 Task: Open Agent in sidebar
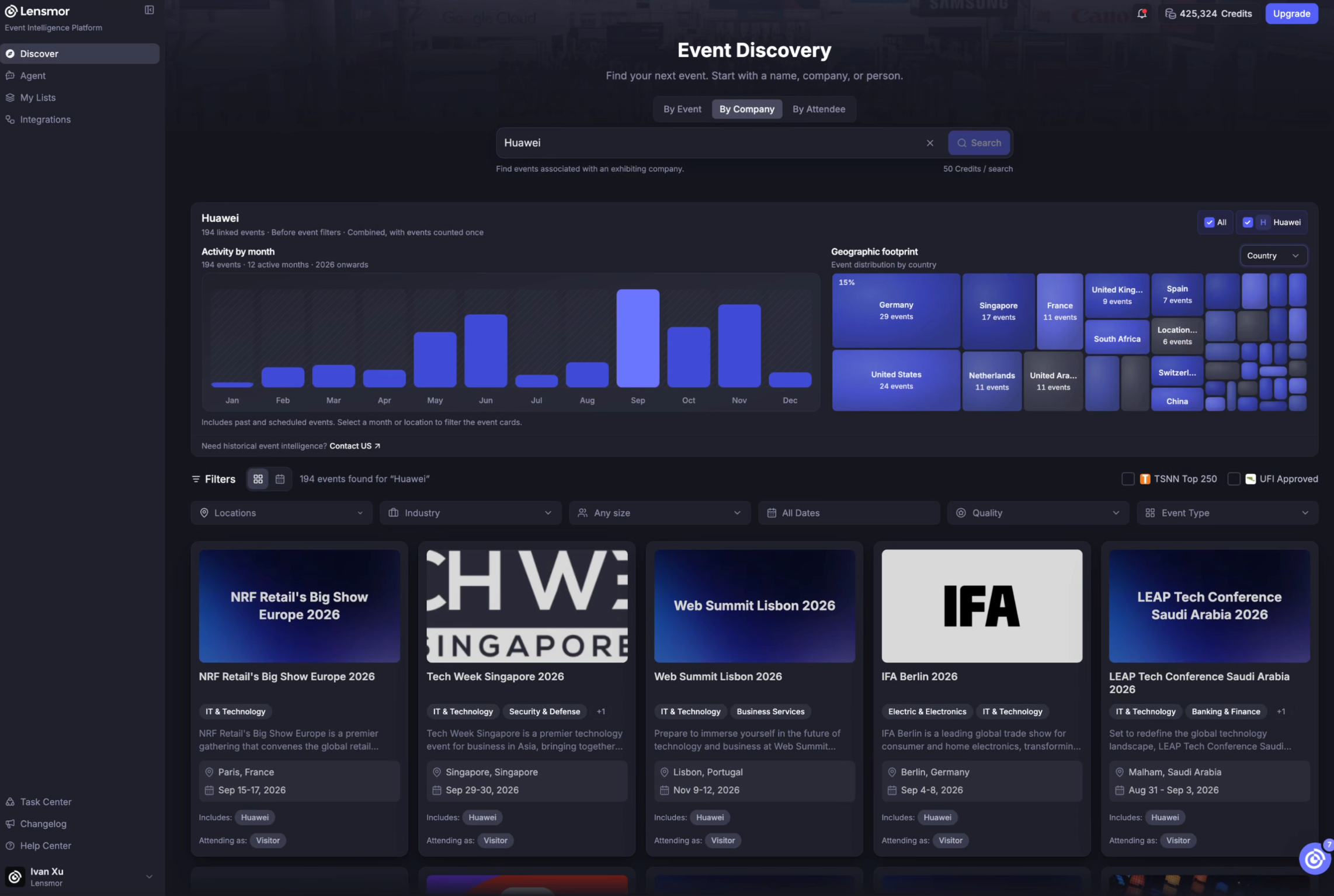tap(80, 76)
